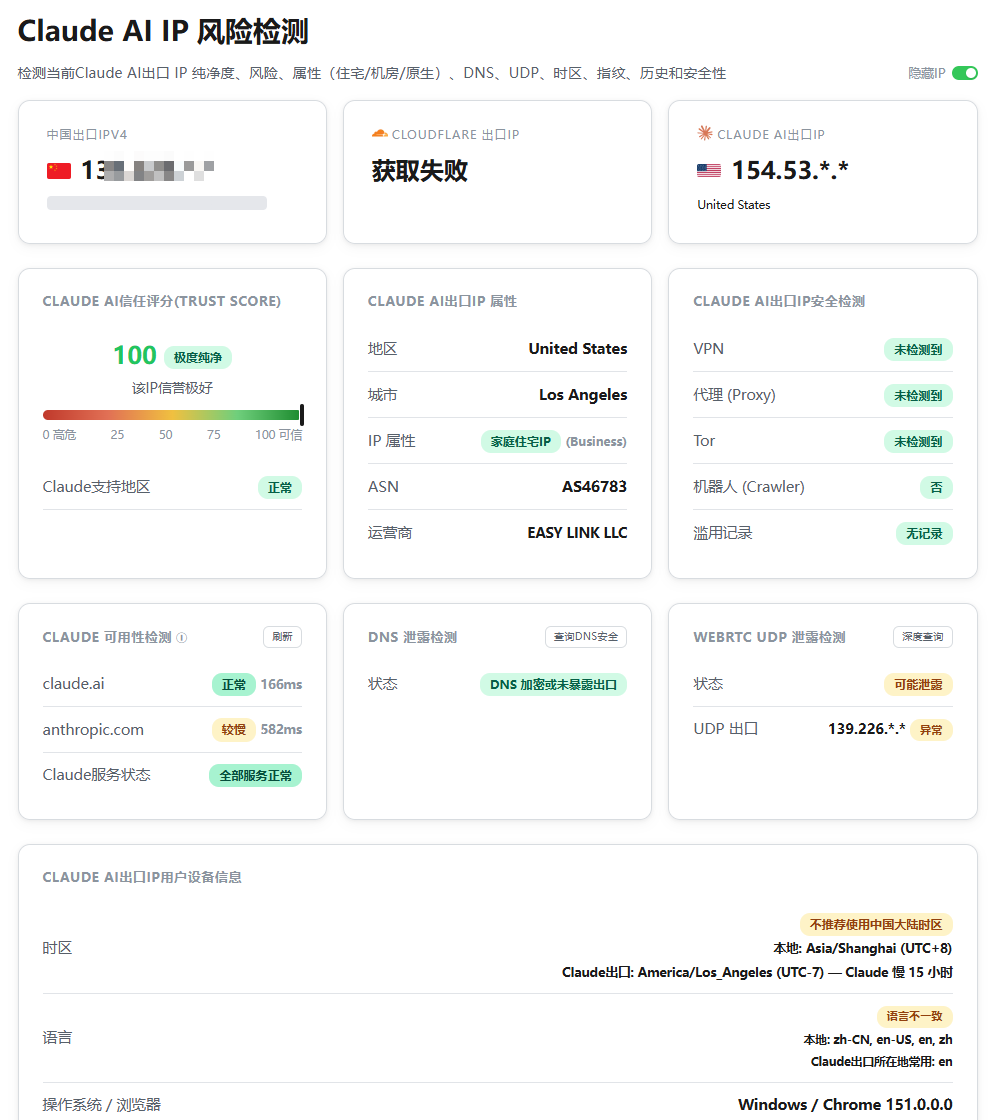Click the 本地: zh-CN, en-US language line
The image size is (999, 1120).
click(878, 1040)
